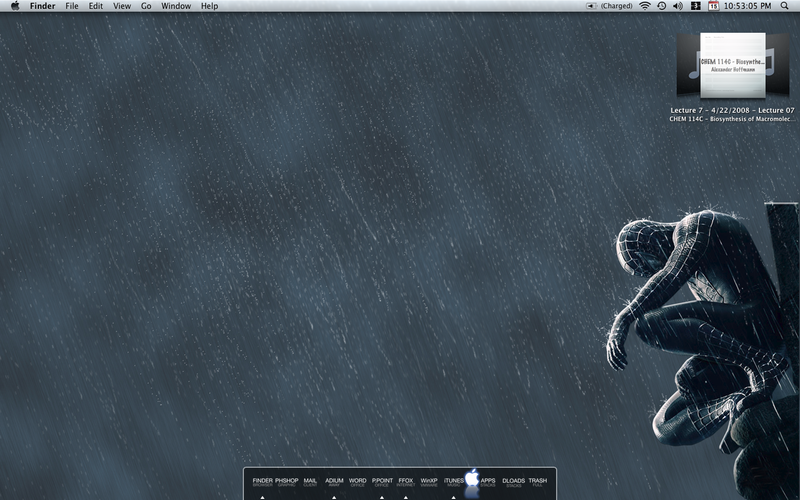Open the Finder application menu

(x=42, y=6)
